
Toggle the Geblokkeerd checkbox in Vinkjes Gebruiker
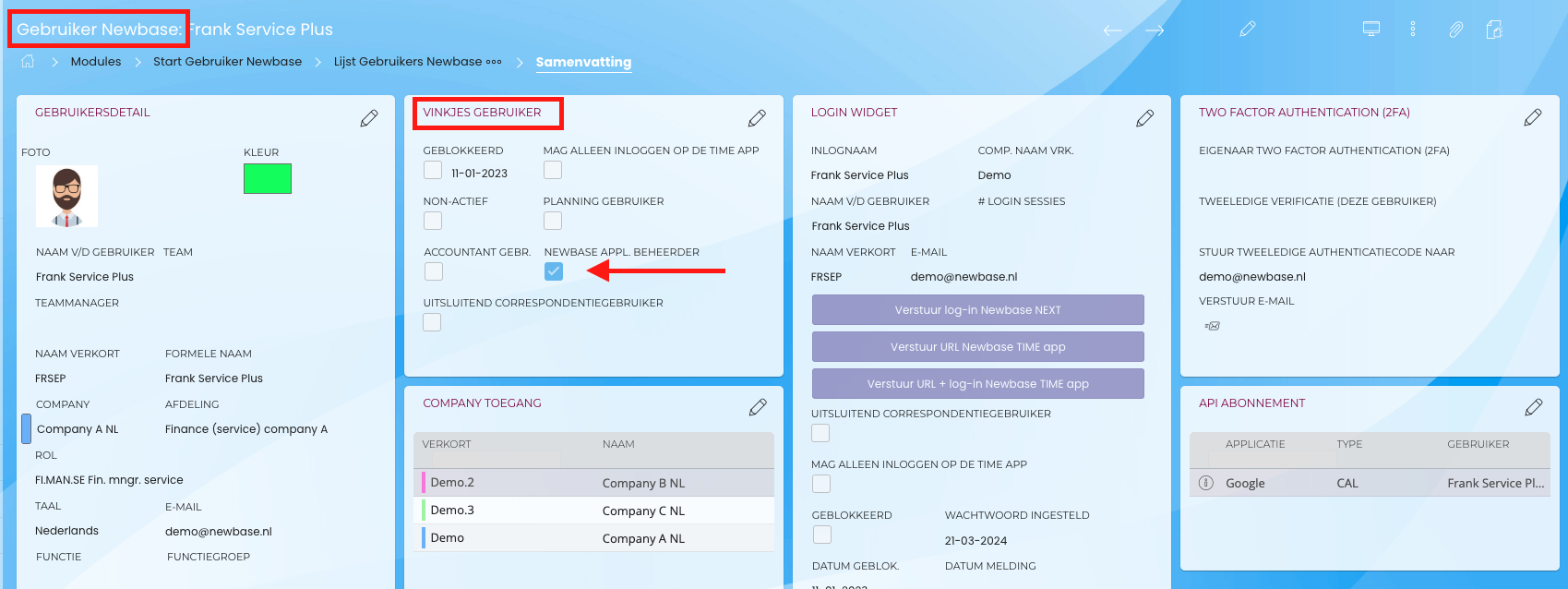tap(433, 170)
